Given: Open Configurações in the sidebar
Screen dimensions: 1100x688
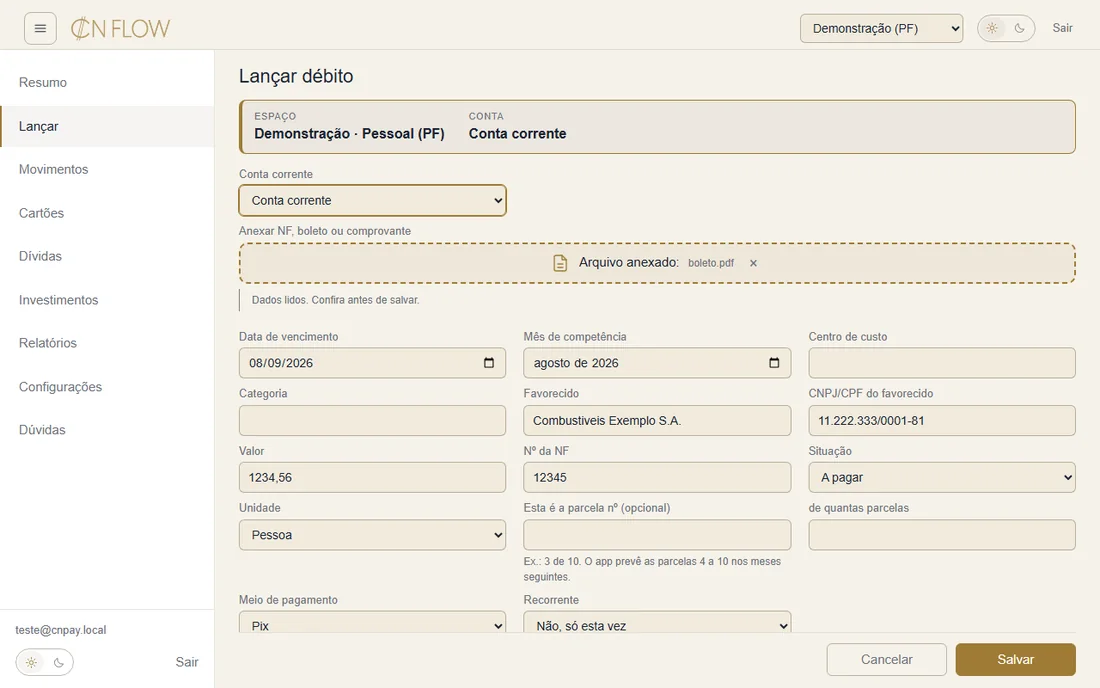Looking at the screenshot, I should 107,386.
